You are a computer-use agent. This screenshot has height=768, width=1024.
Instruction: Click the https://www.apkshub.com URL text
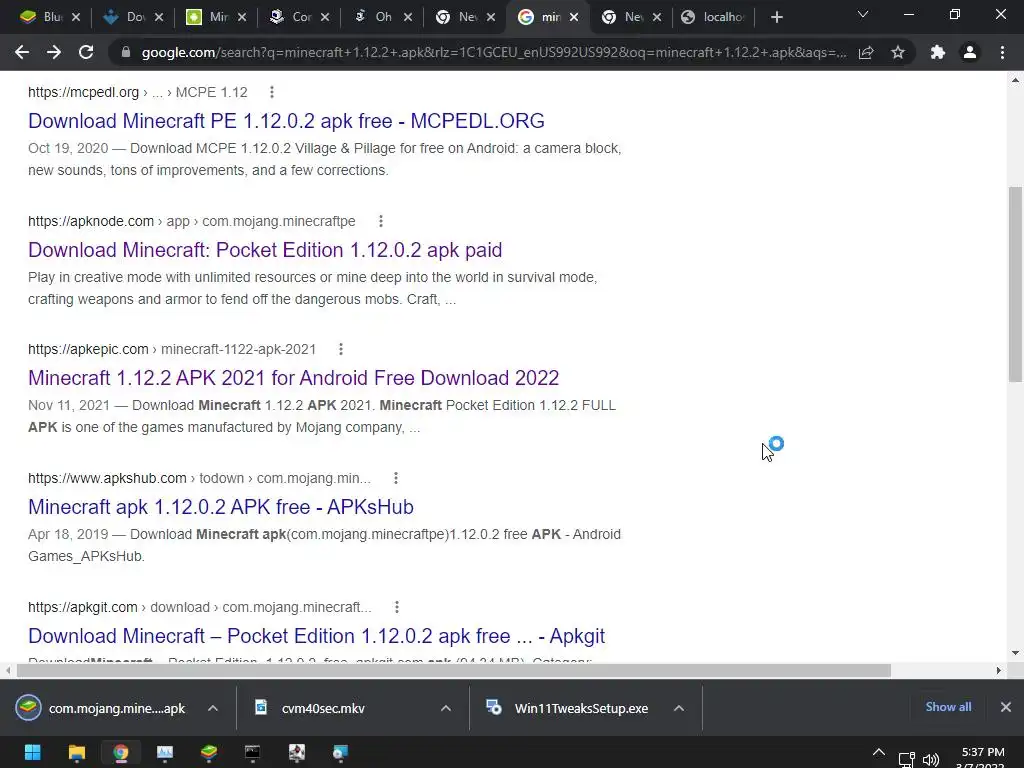coord(107,478)
